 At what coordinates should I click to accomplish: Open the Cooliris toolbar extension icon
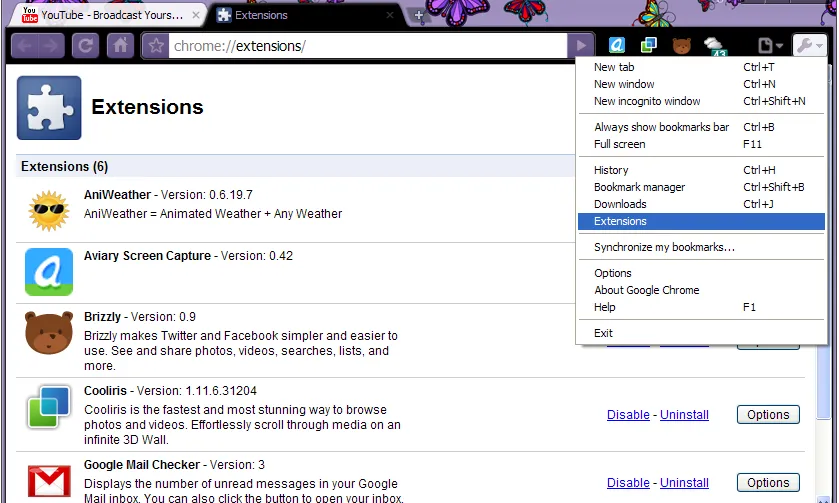(x=649, y=45)
